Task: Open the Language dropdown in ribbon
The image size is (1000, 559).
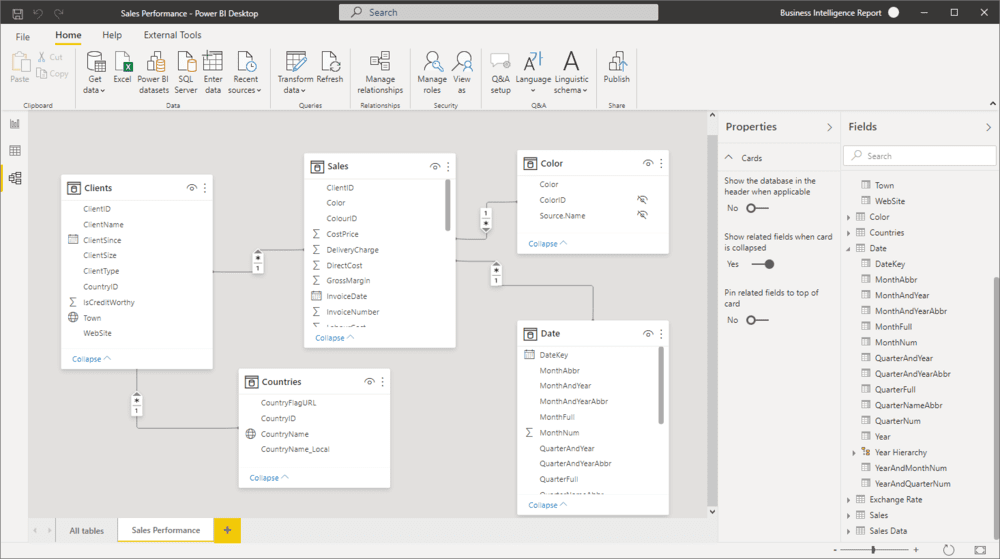Action: click(x=533, y=73)
